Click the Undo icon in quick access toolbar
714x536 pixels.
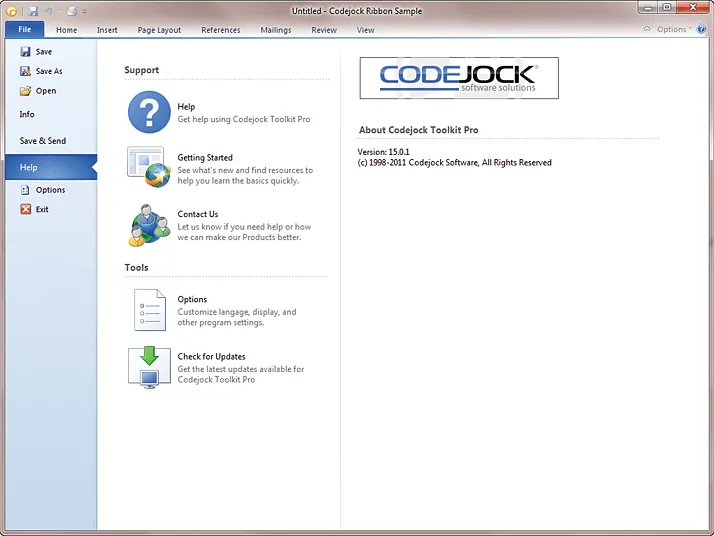click(x=49, y=11)
